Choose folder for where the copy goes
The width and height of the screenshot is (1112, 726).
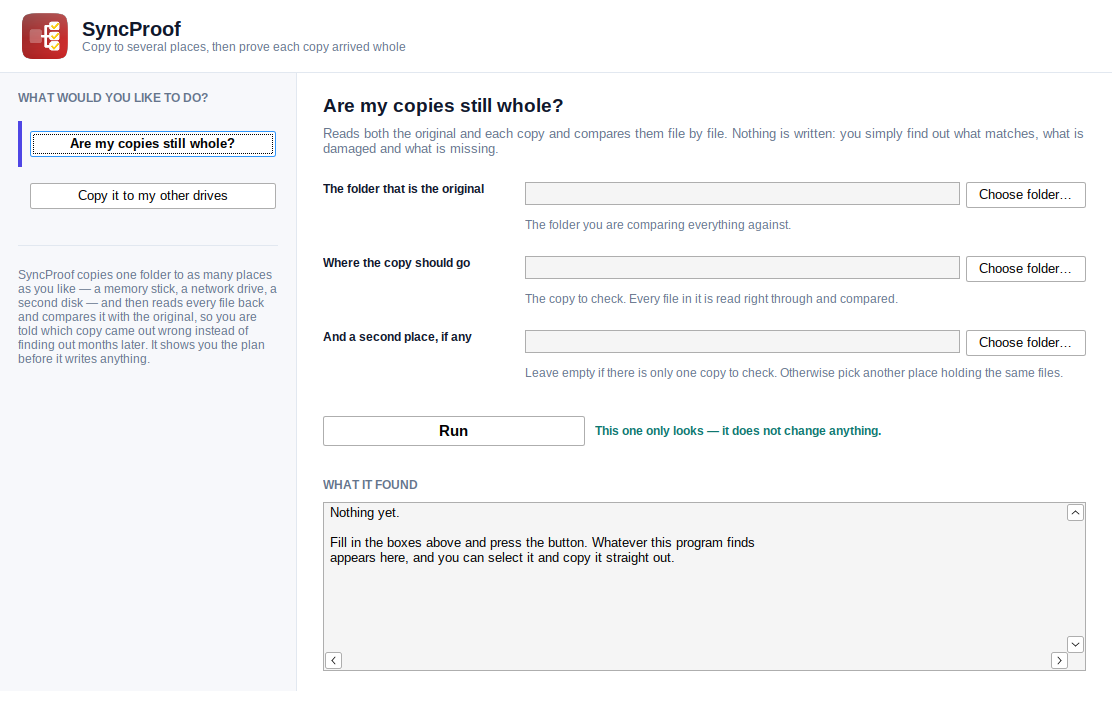pos(1025,269)
